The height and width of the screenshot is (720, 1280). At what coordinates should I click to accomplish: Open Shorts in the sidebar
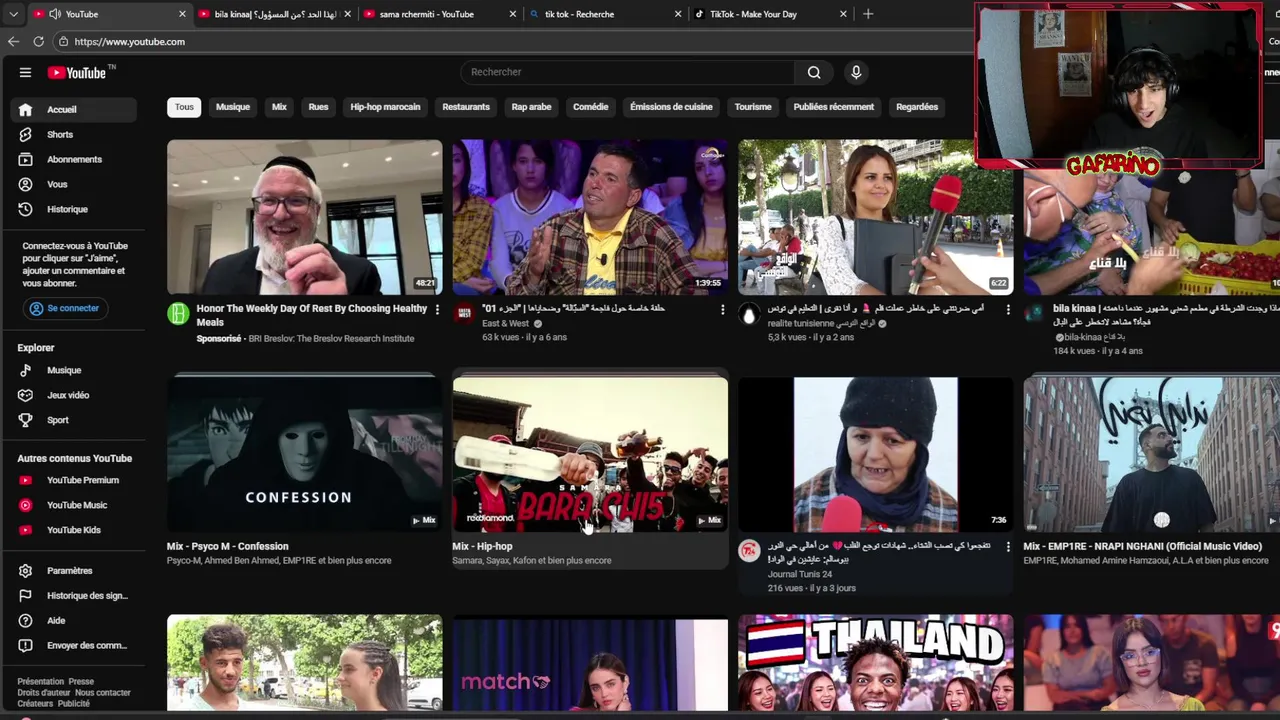click(74, 134)
